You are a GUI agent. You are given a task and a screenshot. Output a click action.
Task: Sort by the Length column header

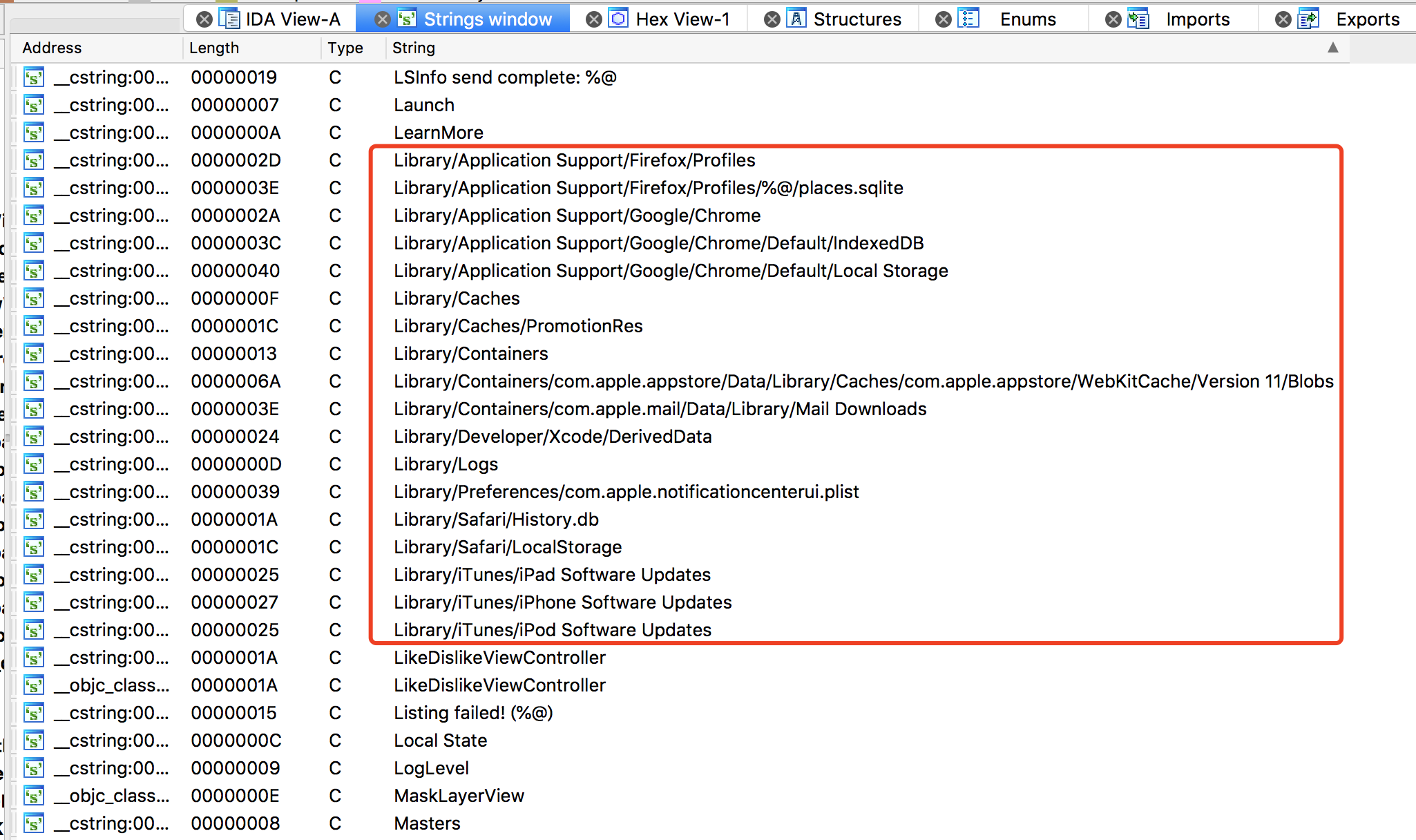click(214, 48)
